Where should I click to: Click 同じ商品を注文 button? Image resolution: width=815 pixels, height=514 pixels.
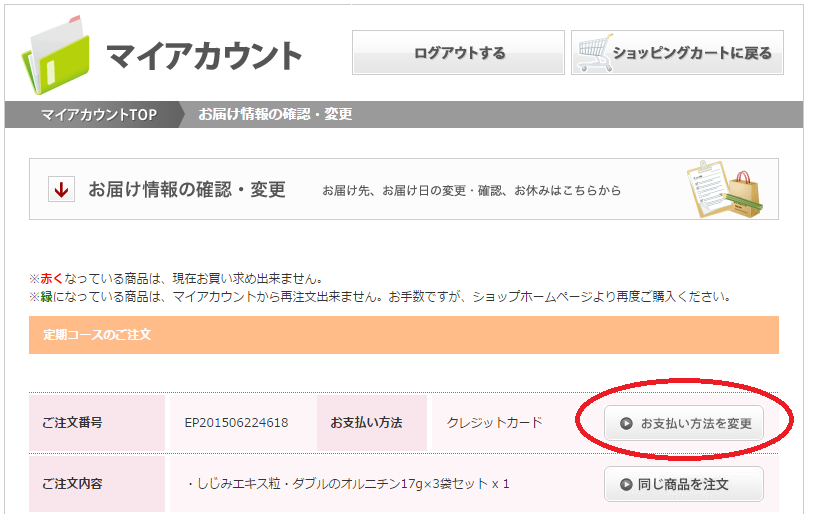[x=683, y=484]
